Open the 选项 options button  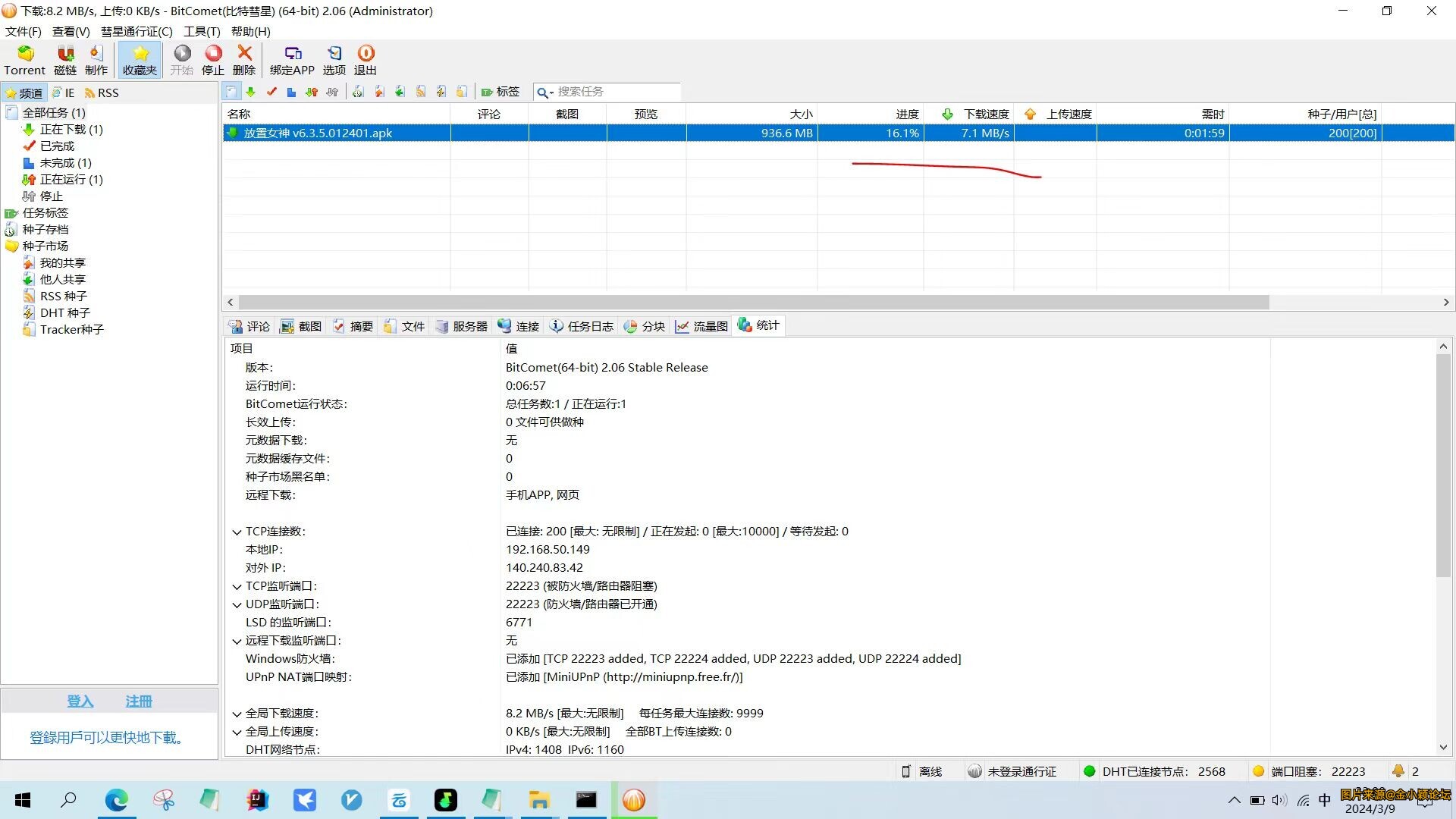tap(334, 60)
